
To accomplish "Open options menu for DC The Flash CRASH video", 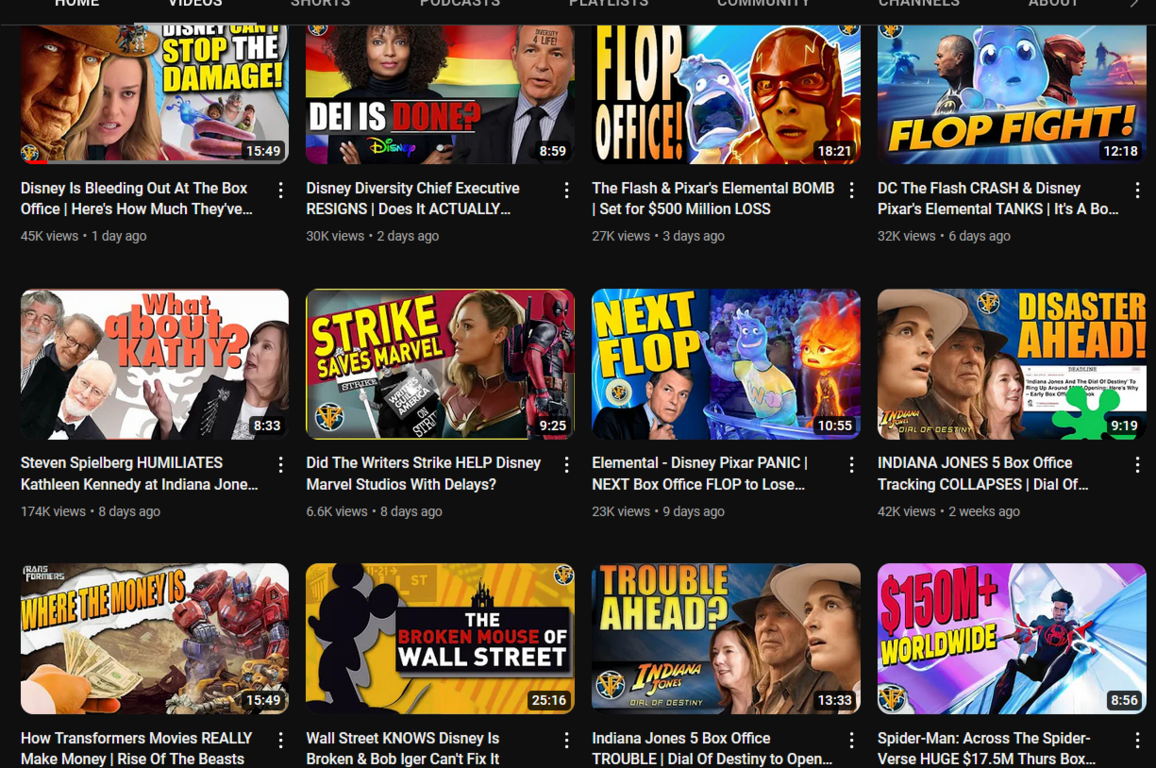I will tap(1137, 190).
